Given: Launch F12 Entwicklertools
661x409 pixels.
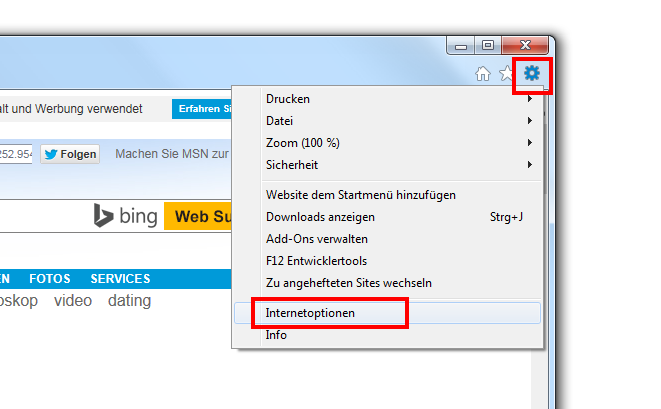Looking at the screenshot, I should (316, 261).
